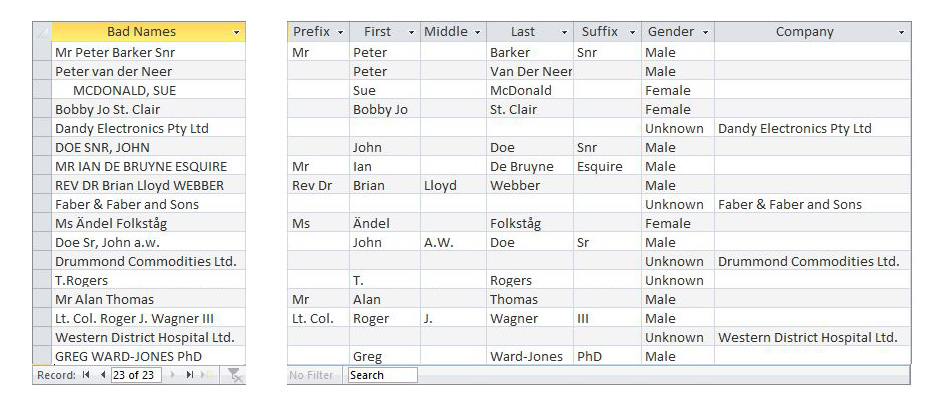
Task: Click the select-all corner box of datasheet
Action: (42, 32)
